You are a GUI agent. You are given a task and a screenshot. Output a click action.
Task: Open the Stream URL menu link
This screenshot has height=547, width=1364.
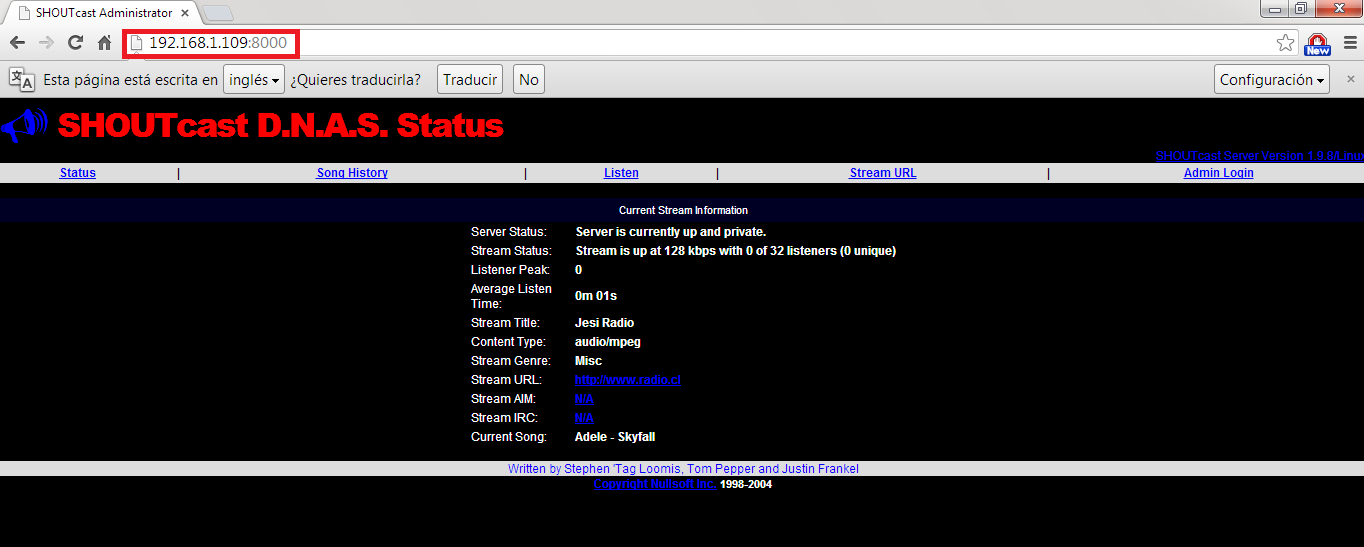[883, 173]
